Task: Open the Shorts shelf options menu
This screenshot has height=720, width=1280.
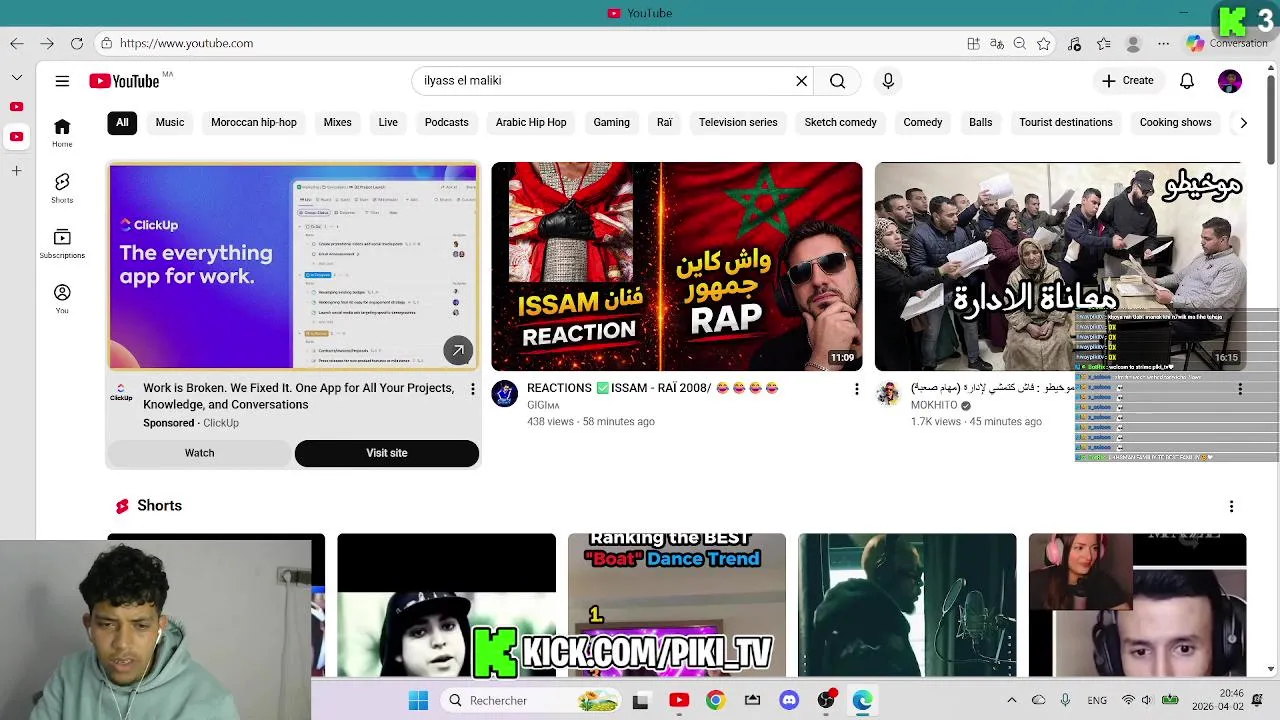Action: (1231, 507)
